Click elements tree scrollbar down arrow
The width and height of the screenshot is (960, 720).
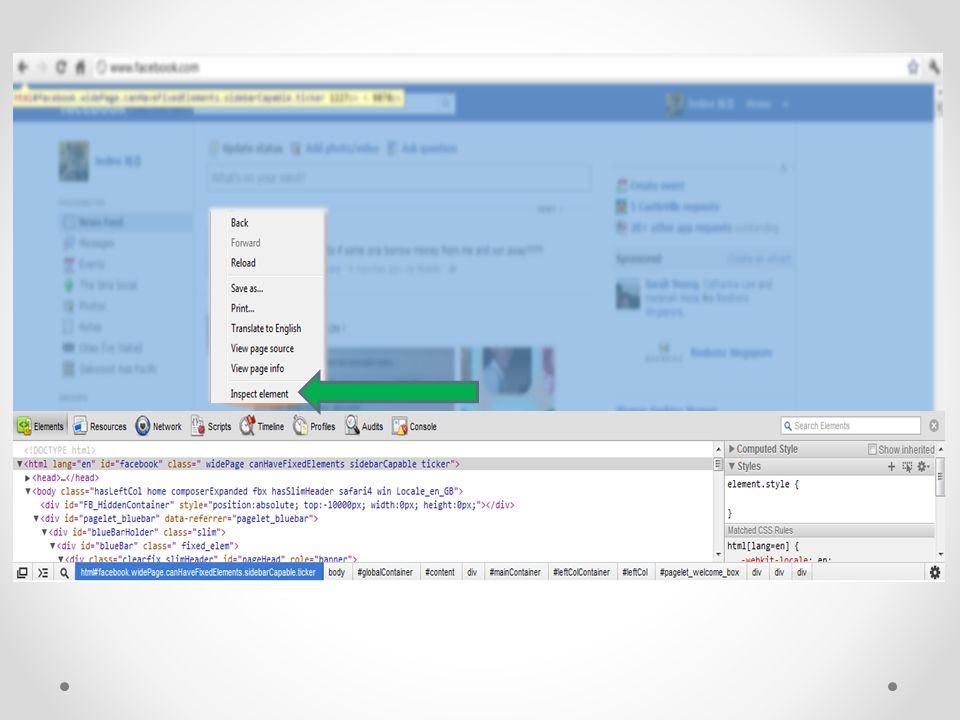718,555
